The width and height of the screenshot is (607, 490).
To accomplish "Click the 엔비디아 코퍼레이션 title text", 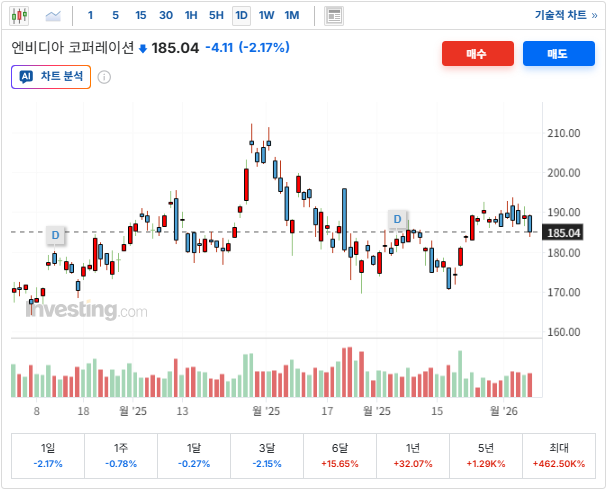I will pos(72,48).
